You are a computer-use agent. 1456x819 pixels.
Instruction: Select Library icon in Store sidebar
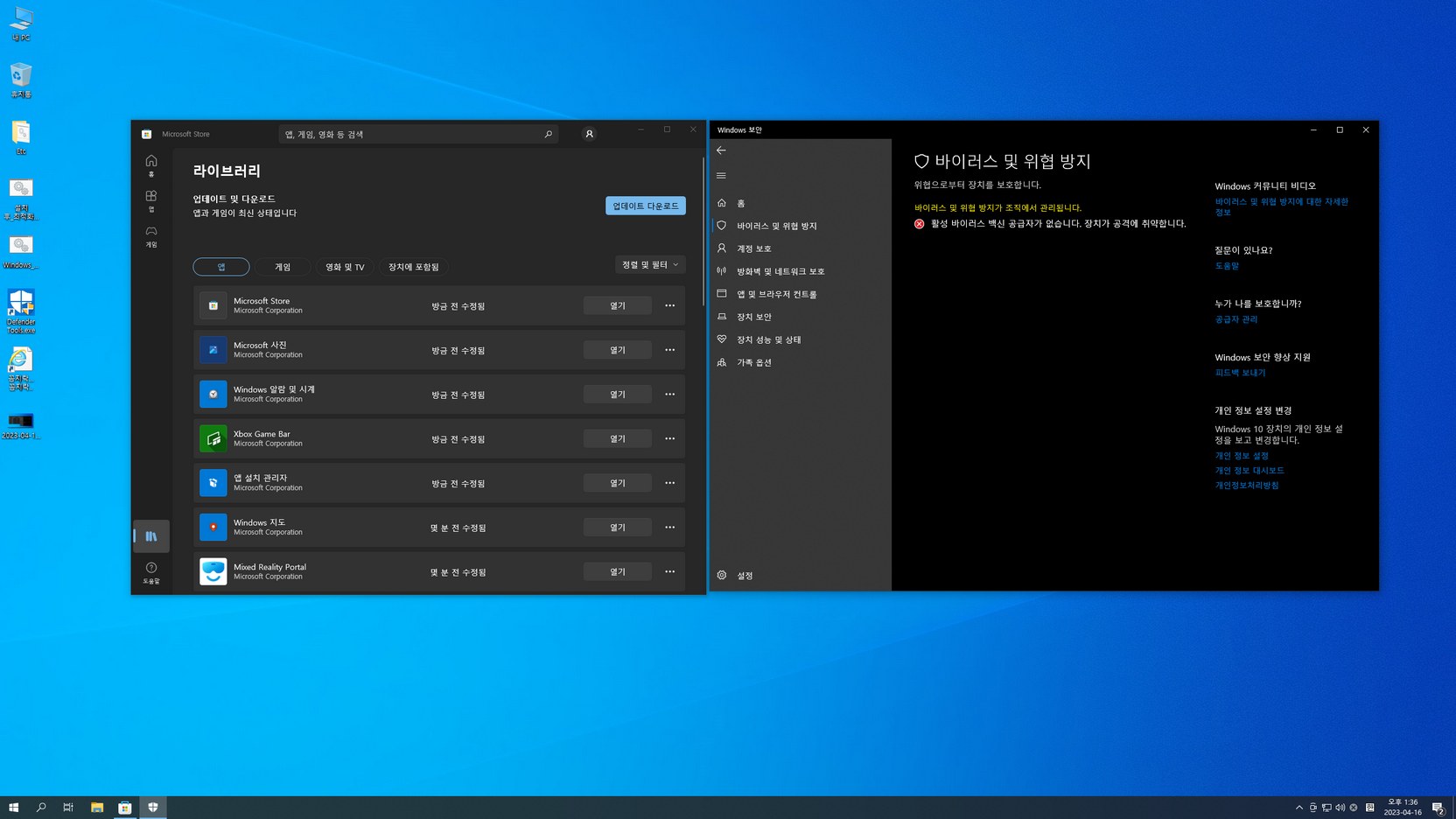click(151, 535)
